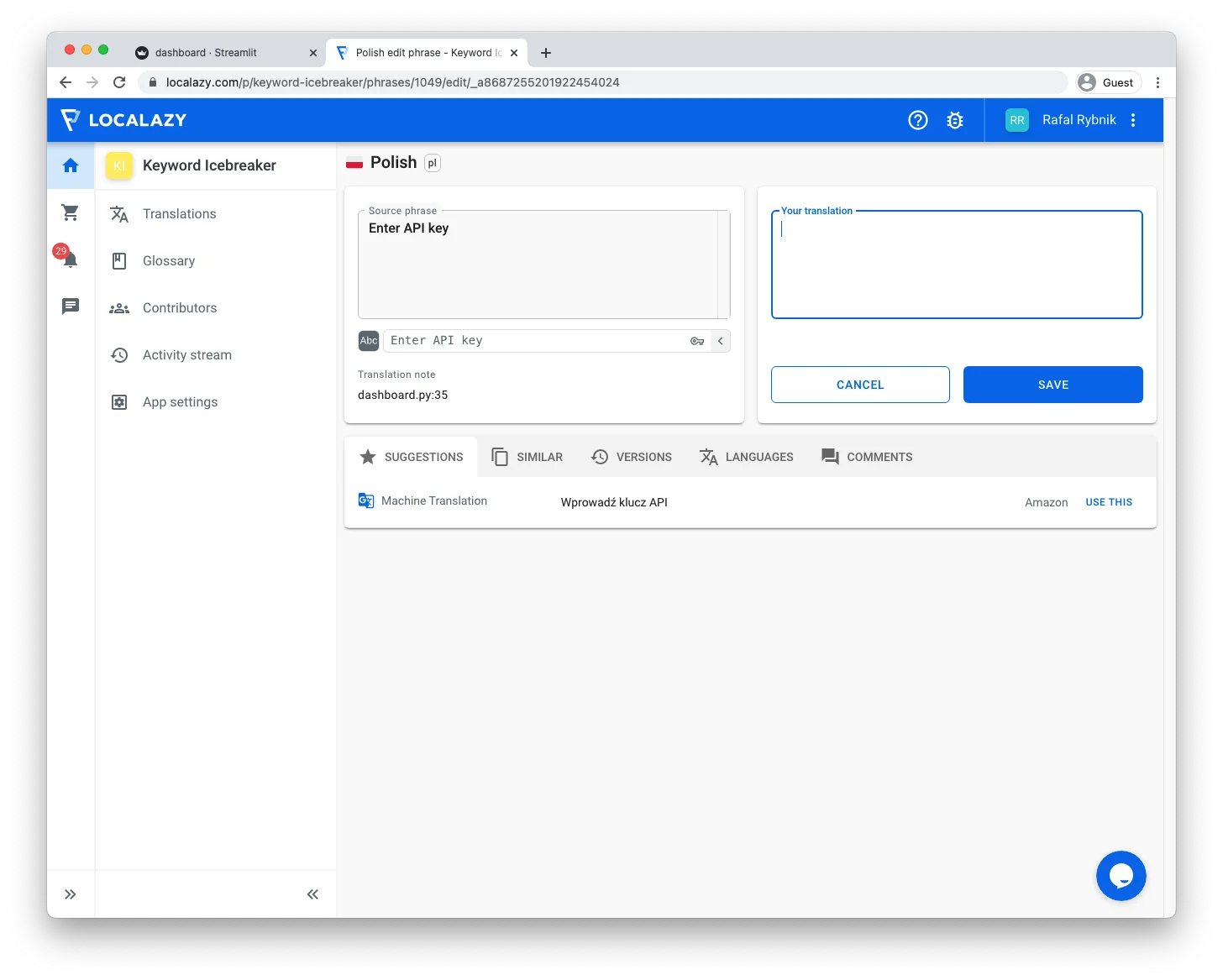This screenshot has height=980, width=1223.
Task: Open the messages icon in left sidebar
Action: 71,307
